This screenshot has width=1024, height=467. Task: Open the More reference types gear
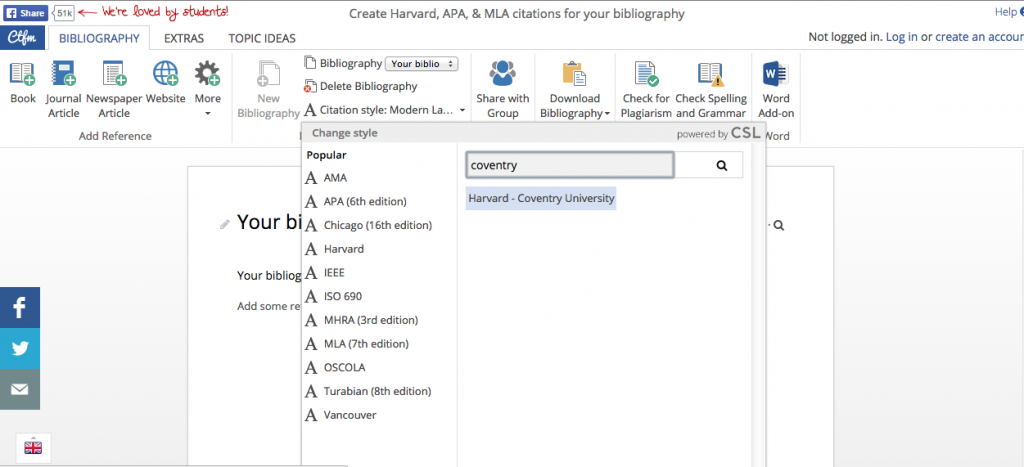(207, 89)
